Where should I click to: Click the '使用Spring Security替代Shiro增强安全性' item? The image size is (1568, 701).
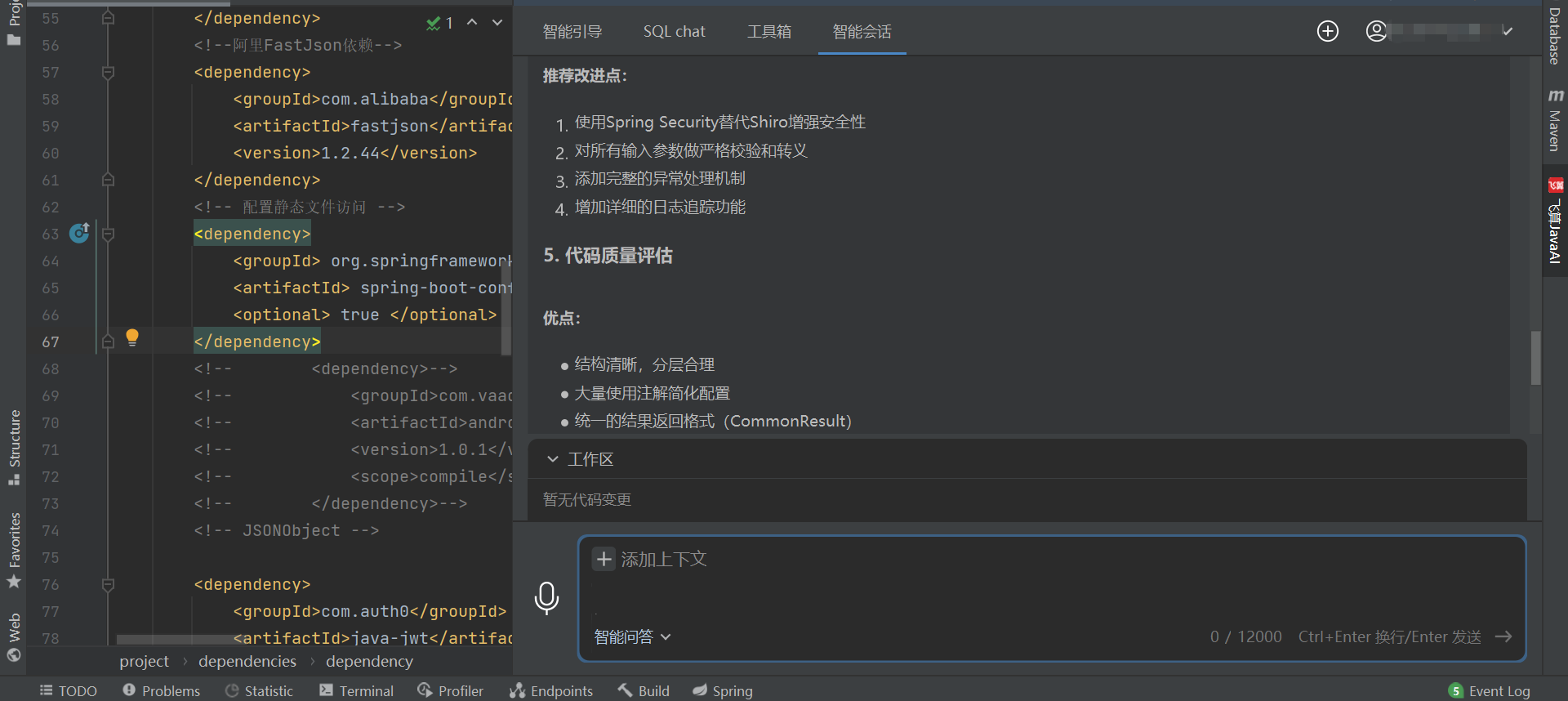[x=719, y=122]
